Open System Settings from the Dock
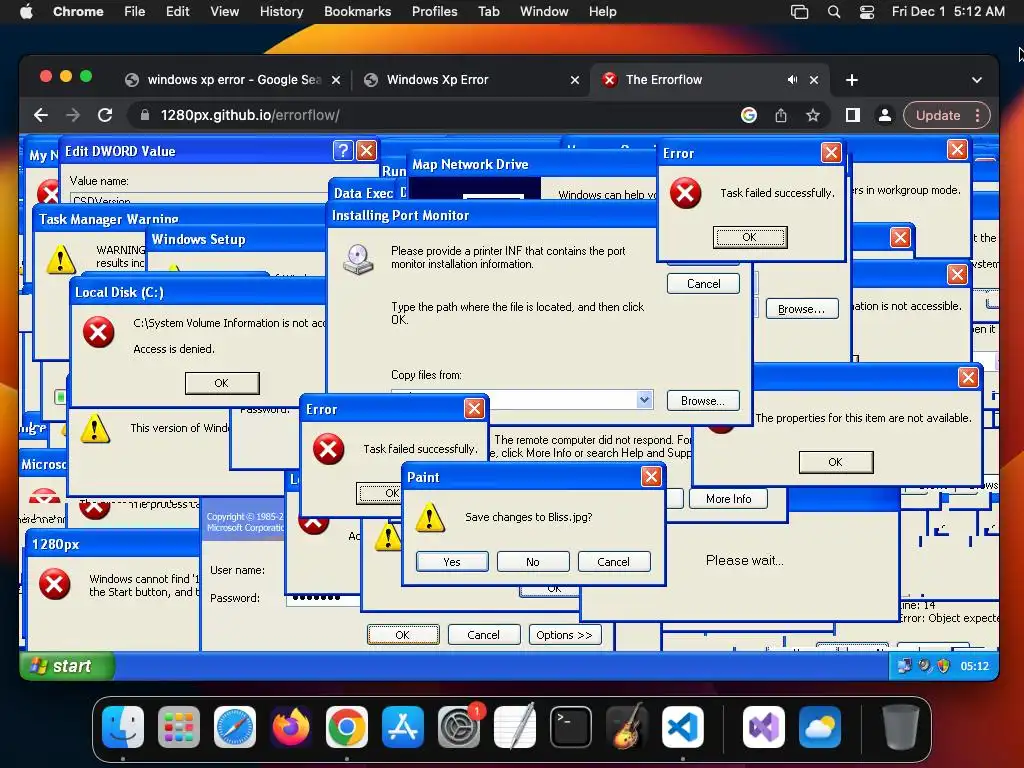The width and height of the screenshot is (1024, 768). tap(459, 727)
